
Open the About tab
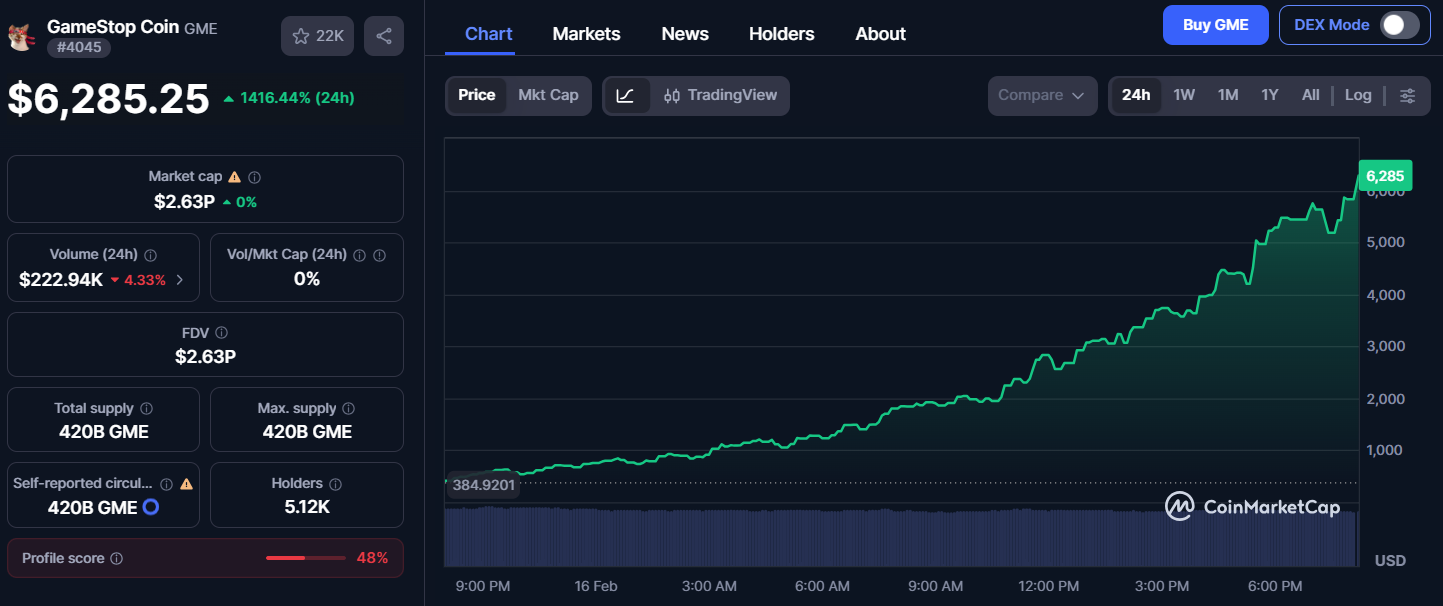click(881, 34)
